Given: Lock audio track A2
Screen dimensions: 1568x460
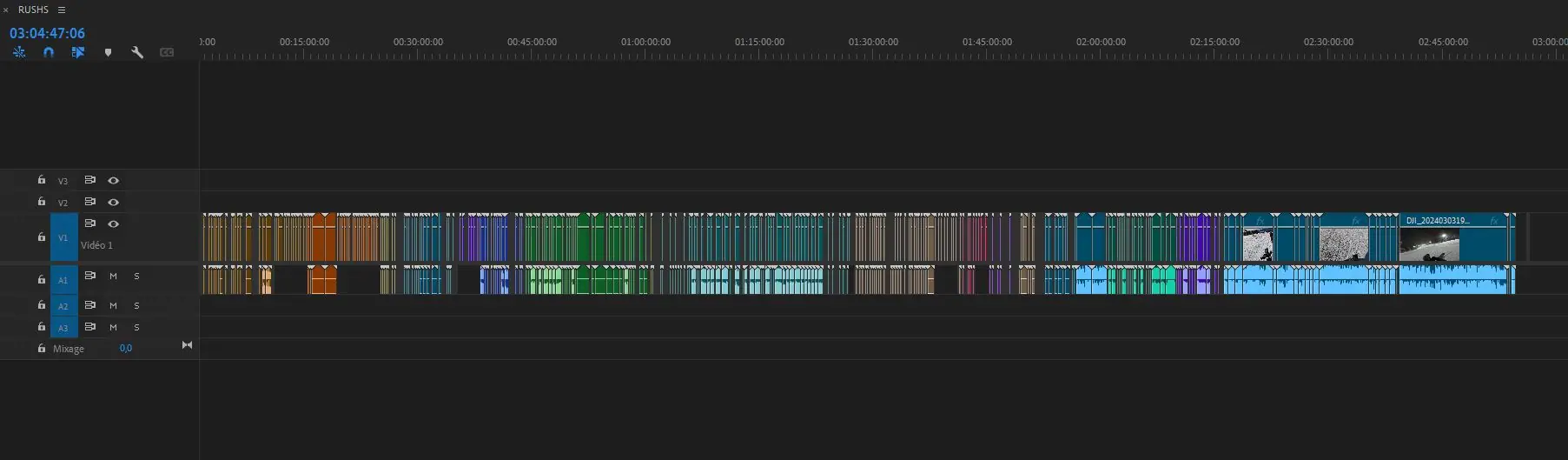Looking at the screenshot, I should [x=41, y=305].
